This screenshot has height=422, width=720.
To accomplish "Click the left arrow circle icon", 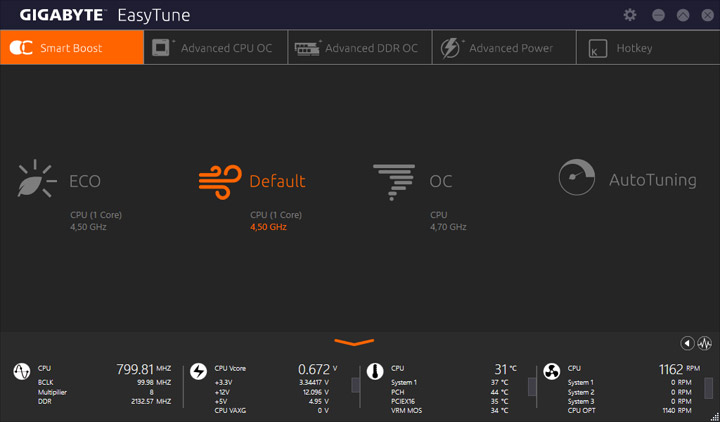I will point(687,343).
